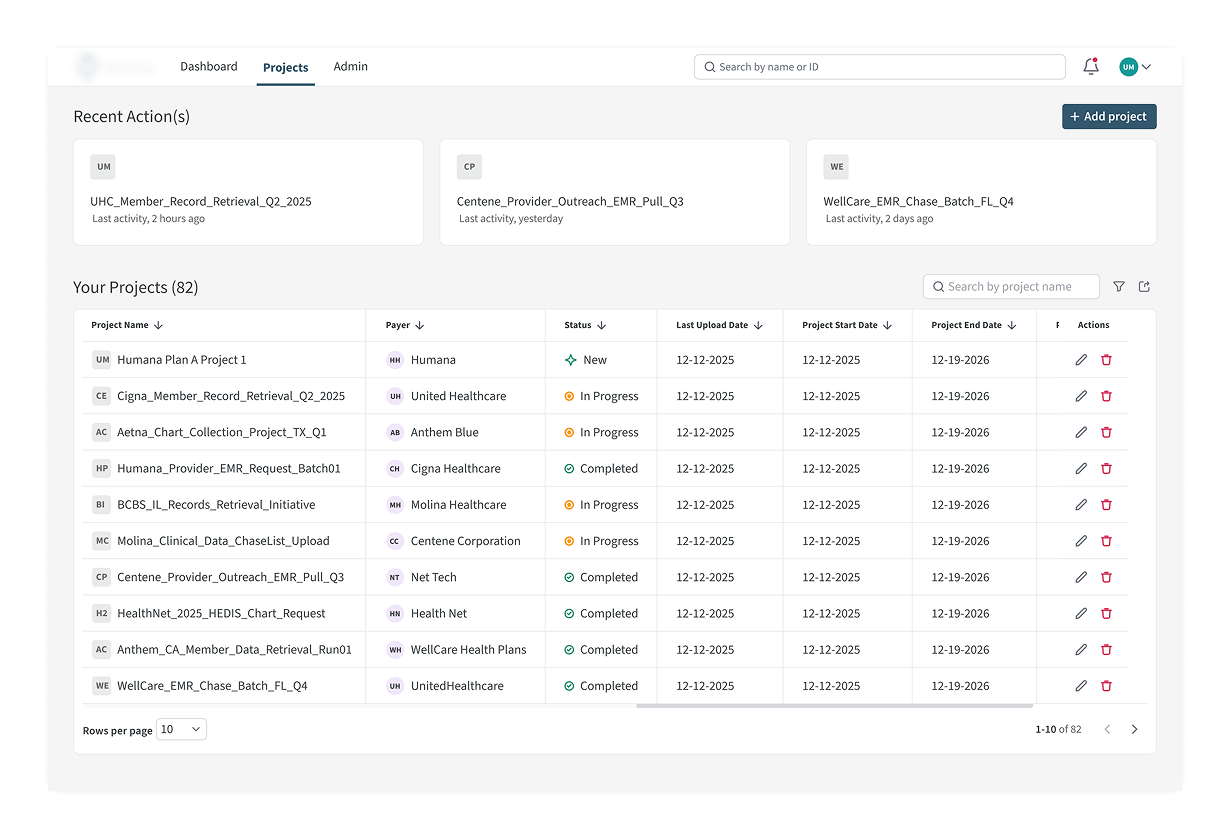The image size is (1230, 840).
Task: Switch to the Dashboard tab
Action: [x=209, y=67]
